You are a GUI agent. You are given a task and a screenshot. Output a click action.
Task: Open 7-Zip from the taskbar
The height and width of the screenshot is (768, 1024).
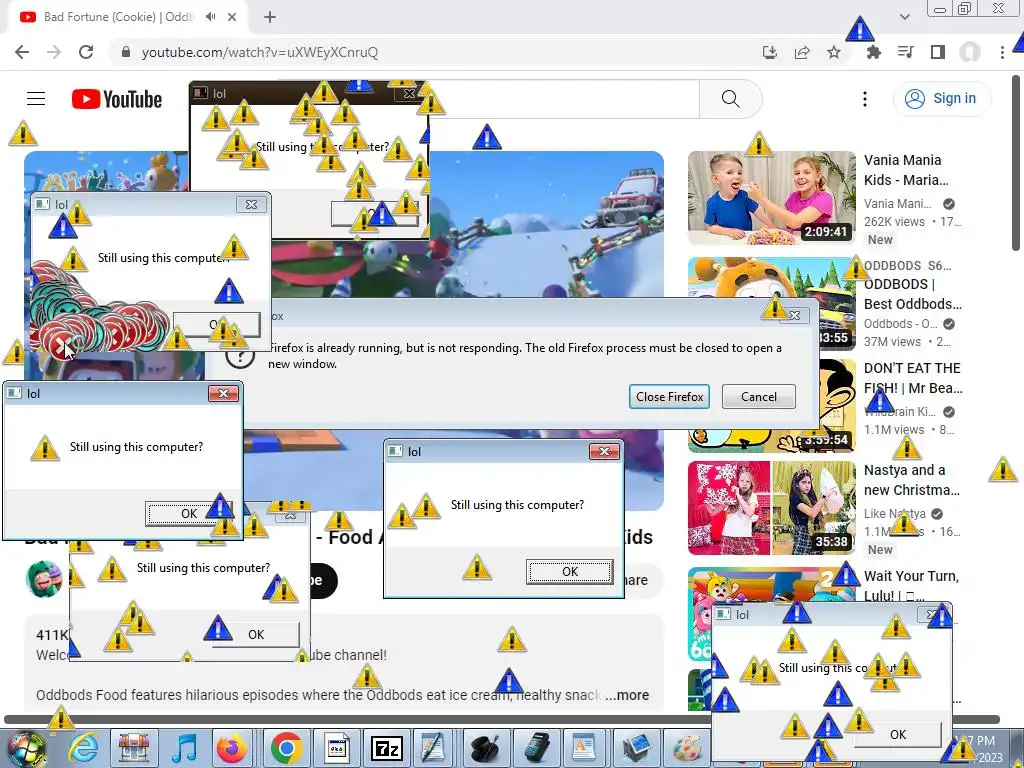tap(387, 748)
